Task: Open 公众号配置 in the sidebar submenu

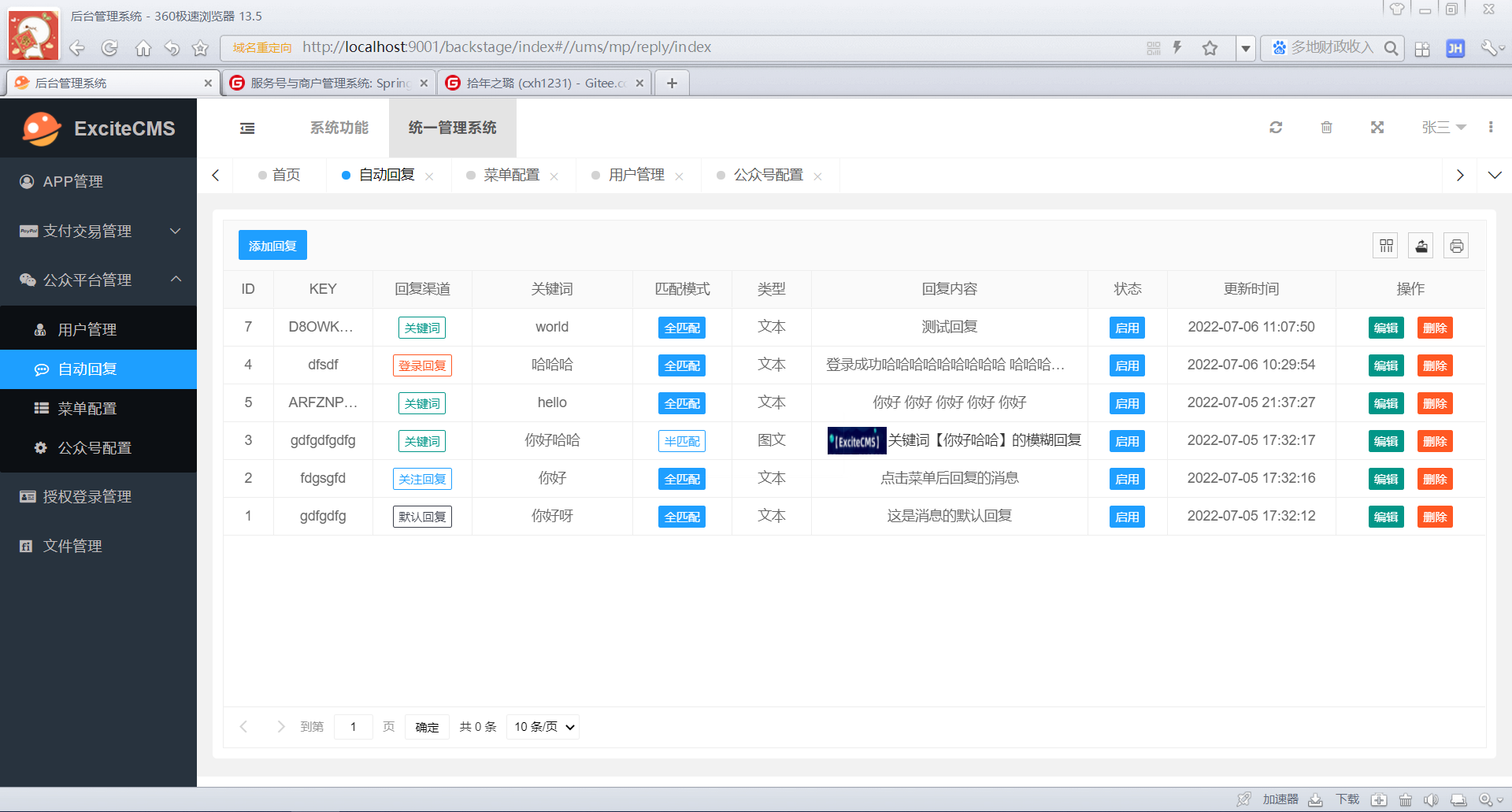Action: (98, 447)
